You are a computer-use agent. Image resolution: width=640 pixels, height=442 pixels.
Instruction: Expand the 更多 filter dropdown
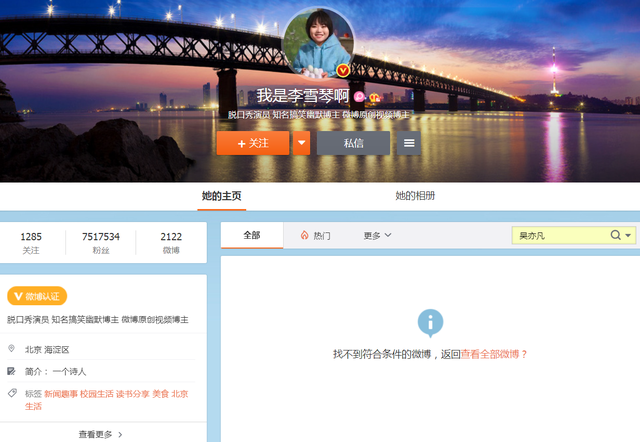377,235
